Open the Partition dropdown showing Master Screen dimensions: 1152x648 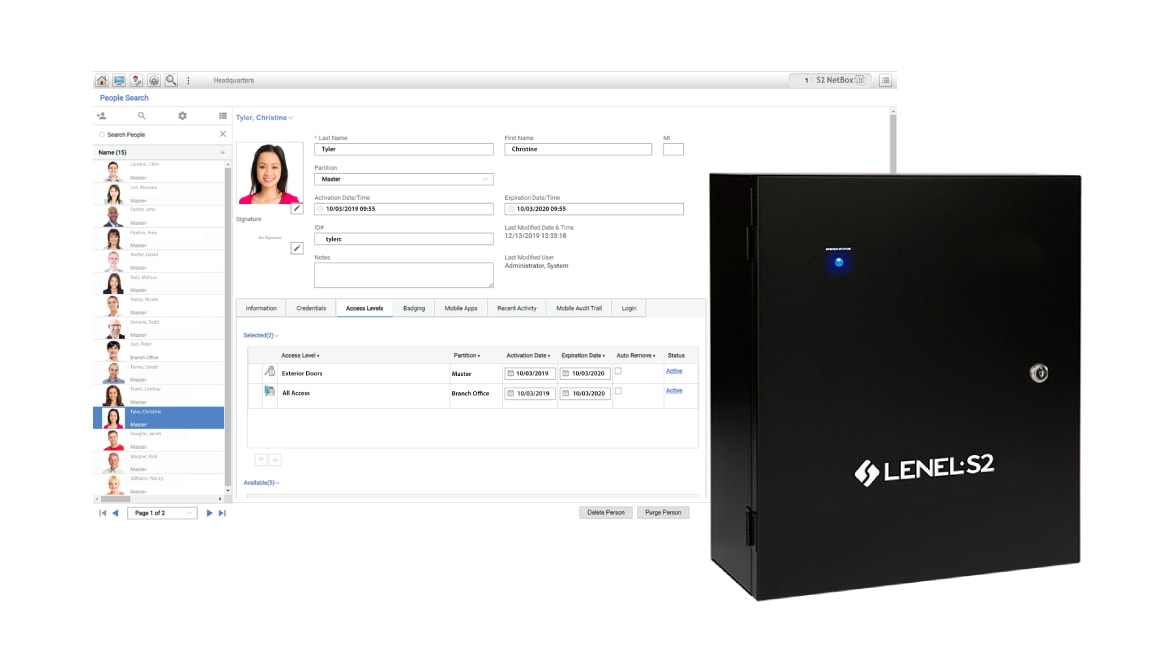coord(404,179)
